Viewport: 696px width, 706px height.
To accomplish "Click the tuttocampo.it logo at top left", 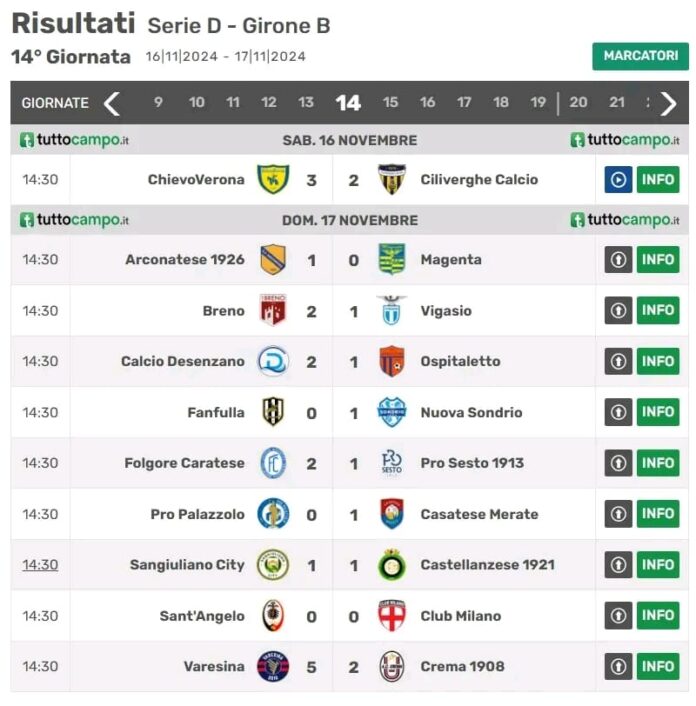I will tap(74, 140).
